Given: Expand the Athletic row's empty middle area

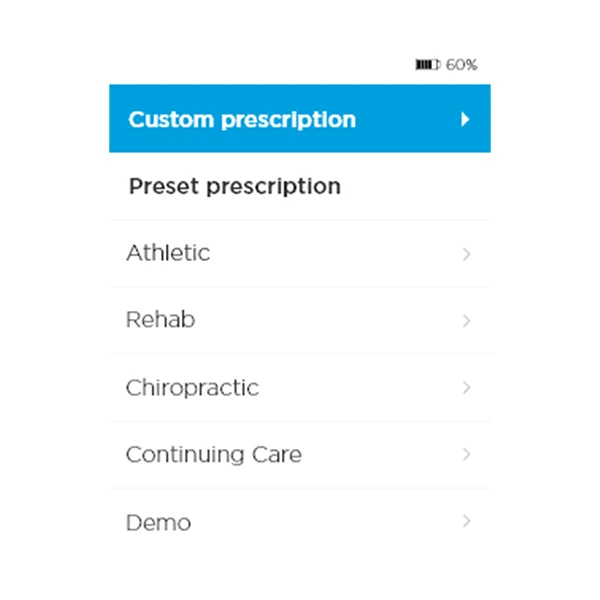Looking at the screenshot, I should tap(330, 254).
